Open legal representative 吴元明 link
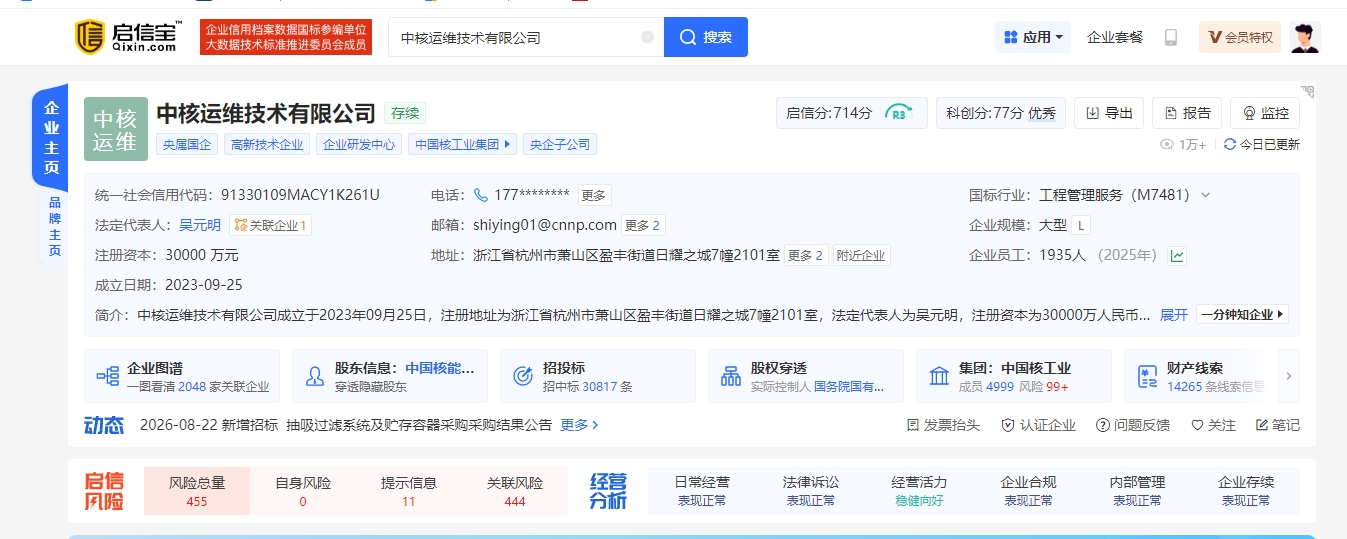The width and height of the screenshot is (1347, 539). [x=200, y=225]
